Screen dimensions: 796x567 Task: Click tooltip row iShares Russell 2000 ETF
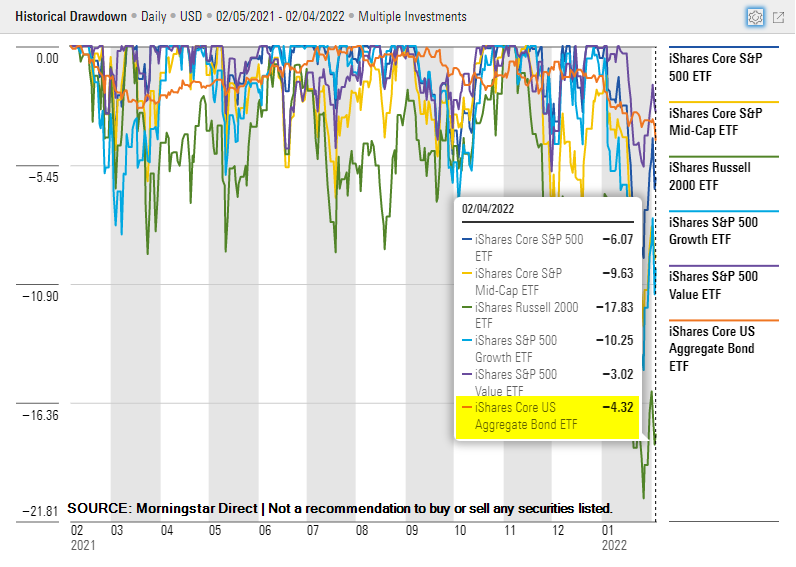click(x=547, y=315)
